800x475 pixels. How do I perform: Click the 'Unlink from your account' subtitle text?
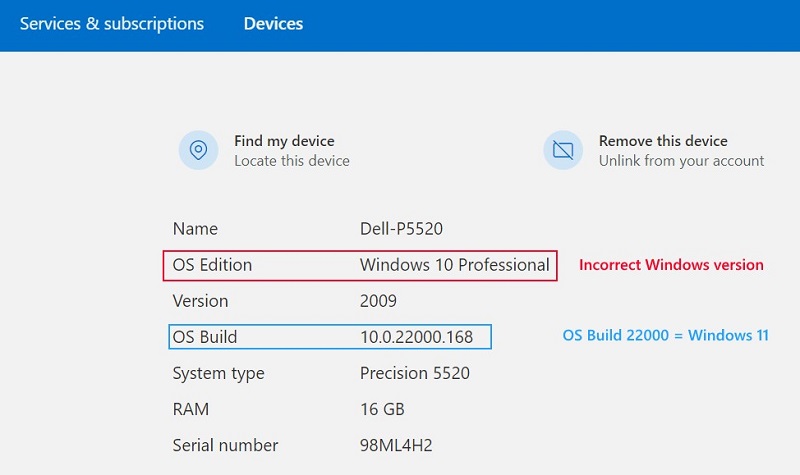681,161
